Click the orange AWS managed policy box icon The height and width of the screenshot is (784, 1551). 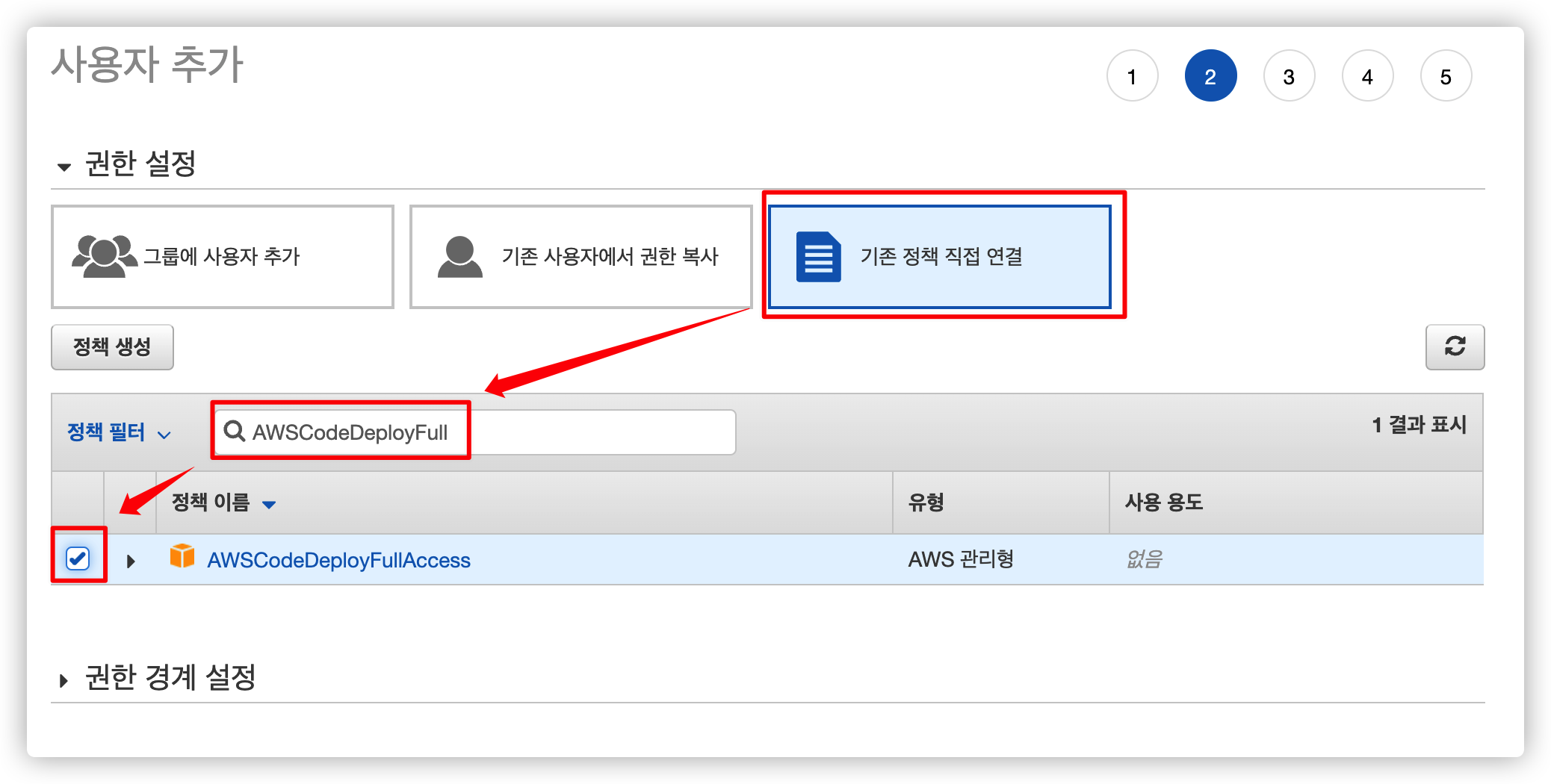coord(182,557)
